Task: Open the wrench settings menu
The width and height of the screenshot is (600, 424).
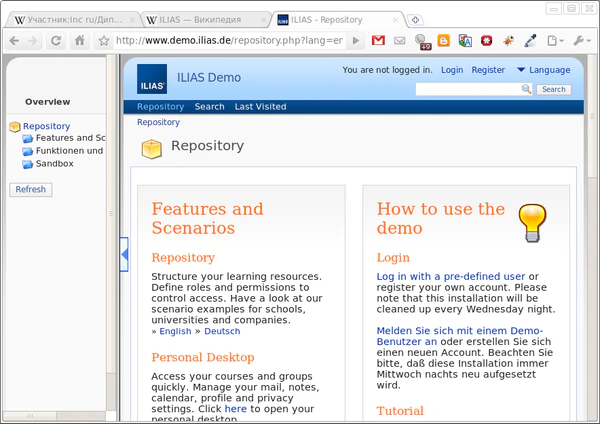Action: [580, 41]
